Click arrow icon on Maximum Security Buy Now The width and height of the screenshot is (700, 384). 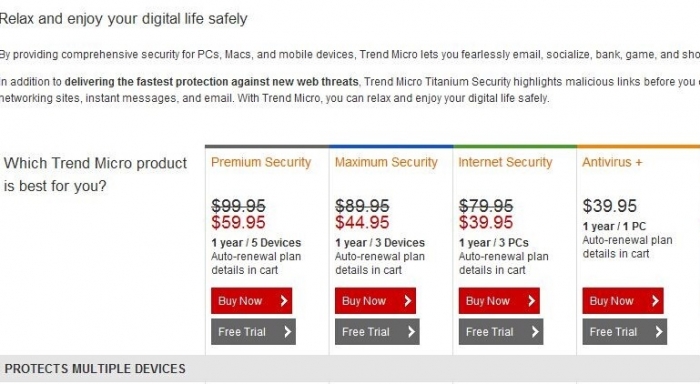pyautogui.click(x=408, y=301)
